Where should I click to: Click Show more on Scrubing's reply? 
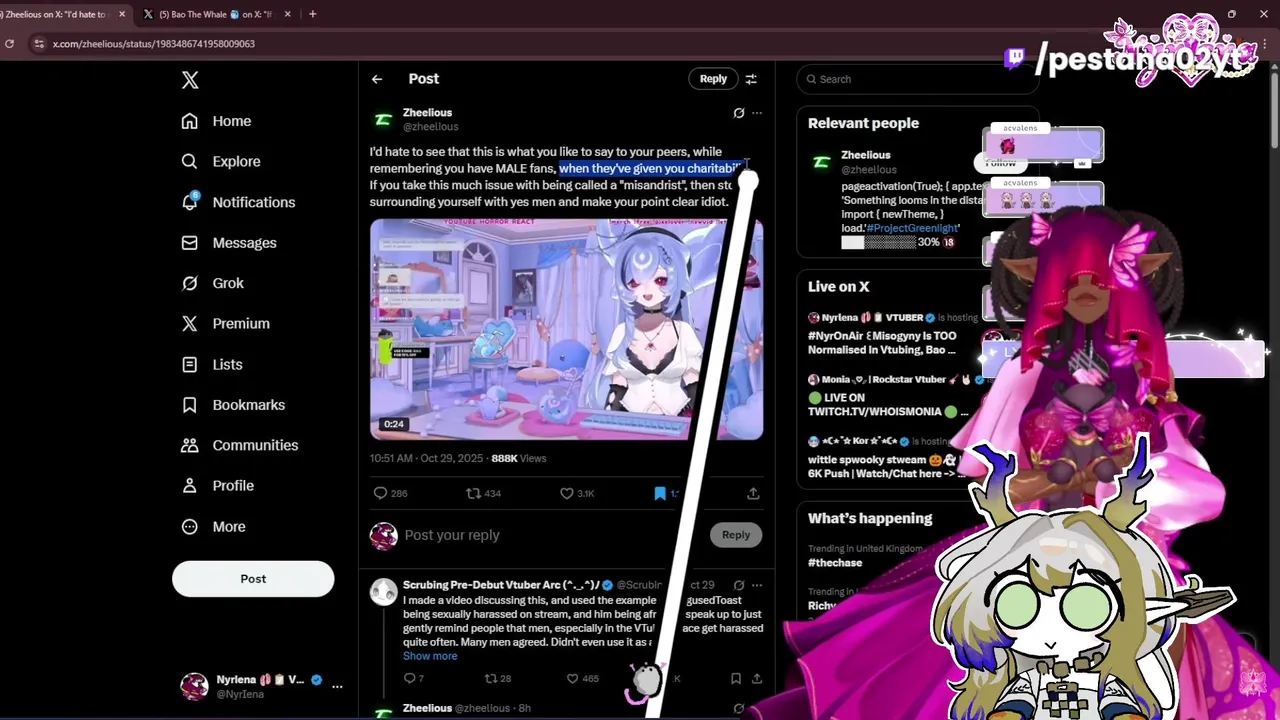pyautogui.click(x=430, y=656)
